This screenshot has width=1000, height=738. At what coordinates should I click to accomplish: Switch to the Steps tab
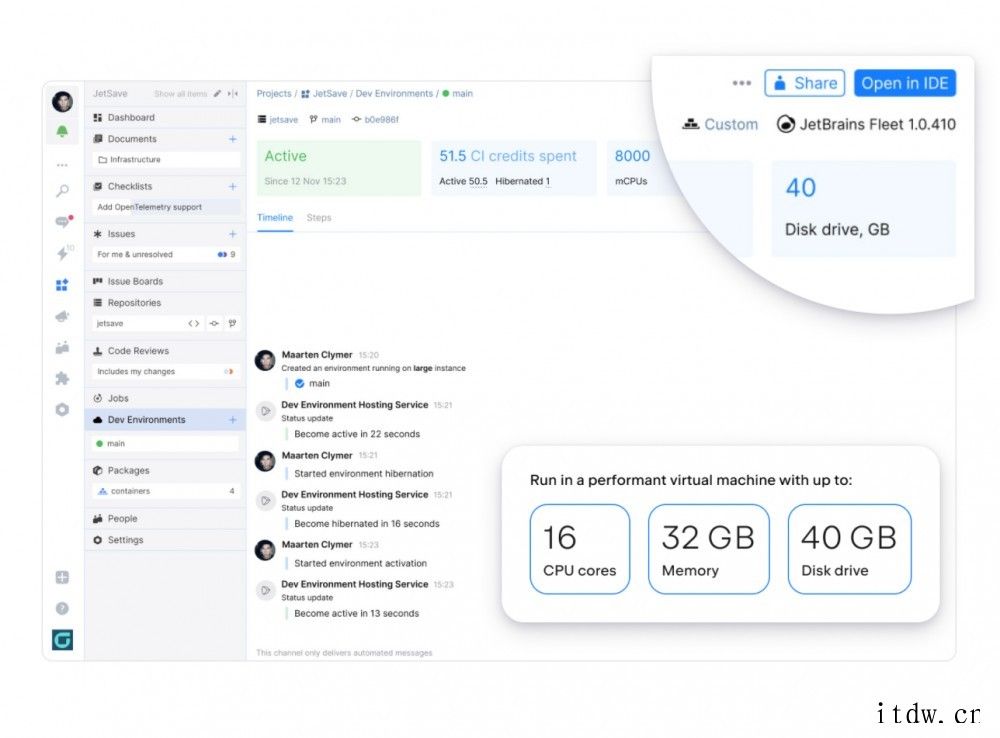click(319, 218)
